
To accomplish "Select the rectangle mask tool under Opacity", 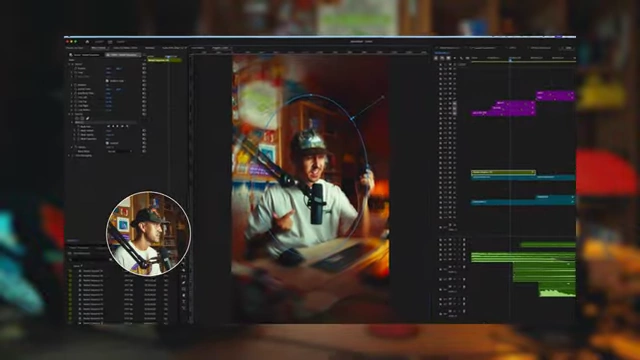I will pyautogui.click(x=82, y=118).
